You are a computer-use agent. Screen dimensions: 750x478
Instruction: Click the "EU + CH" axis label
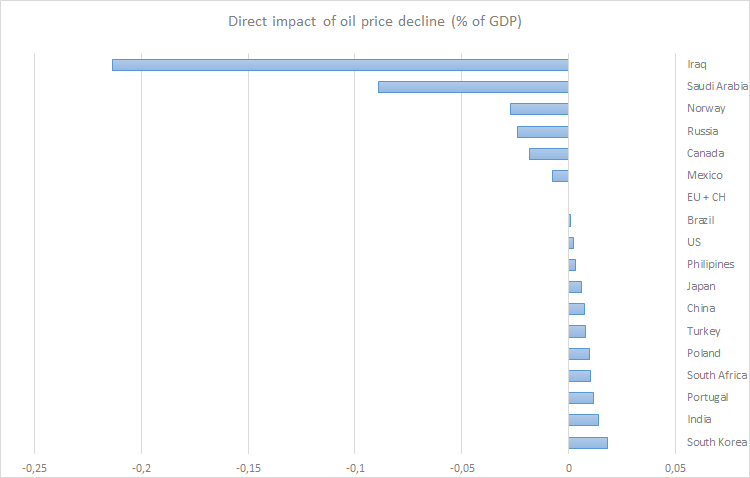click(x=706, y=198)
